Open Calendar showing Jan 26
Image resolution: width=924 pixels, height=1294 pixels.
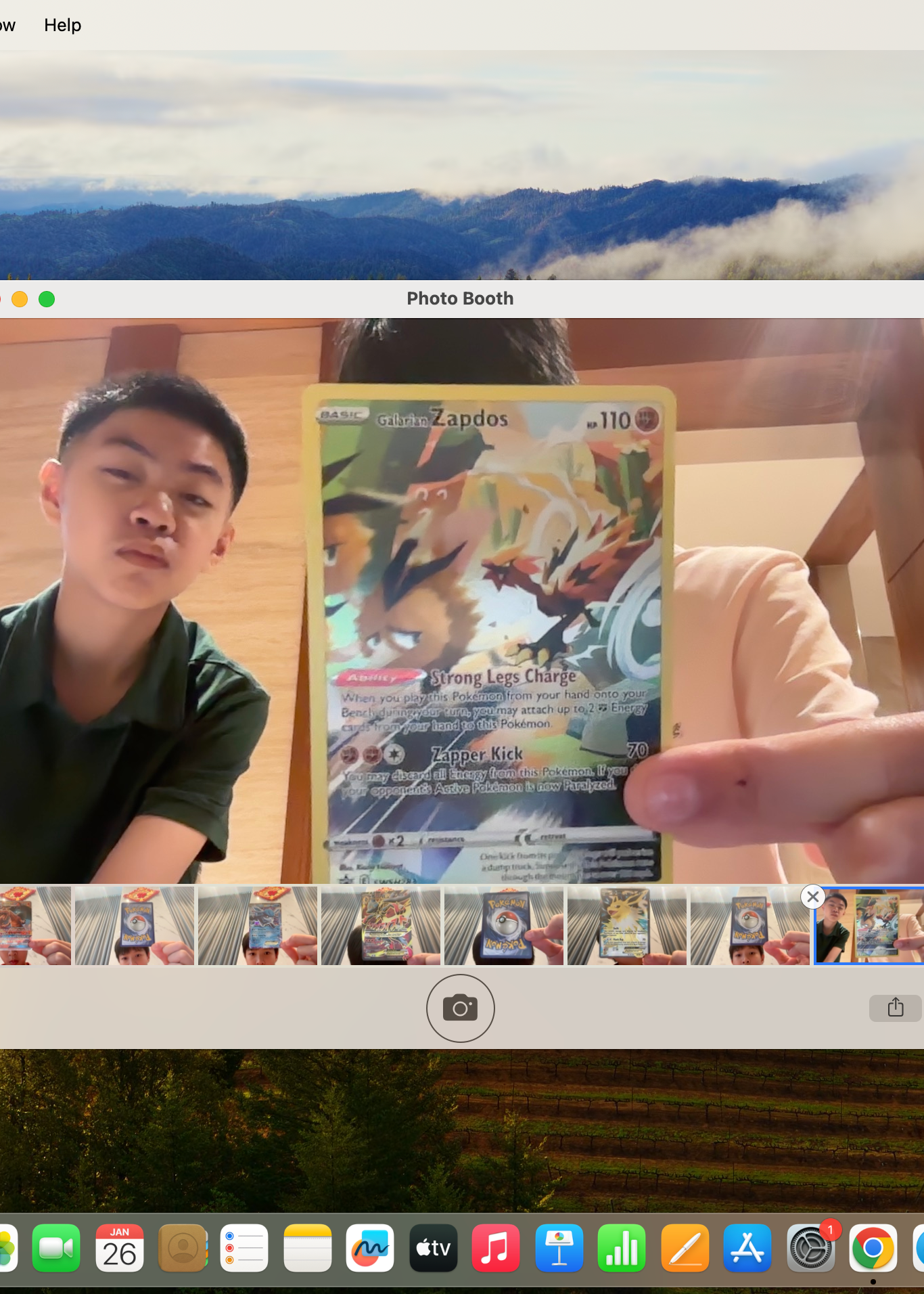[120, 1248]
